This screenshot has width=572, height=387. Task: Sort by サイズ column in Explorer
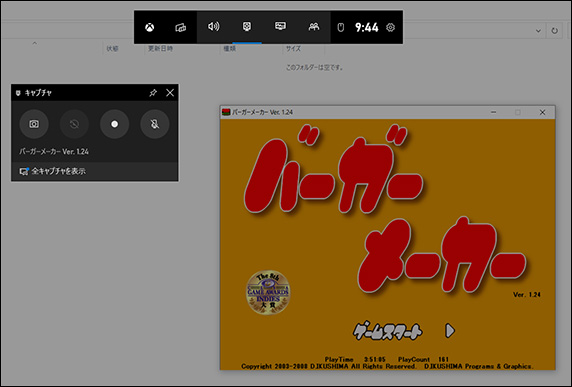pyautogui.click(x=293, y=49)
